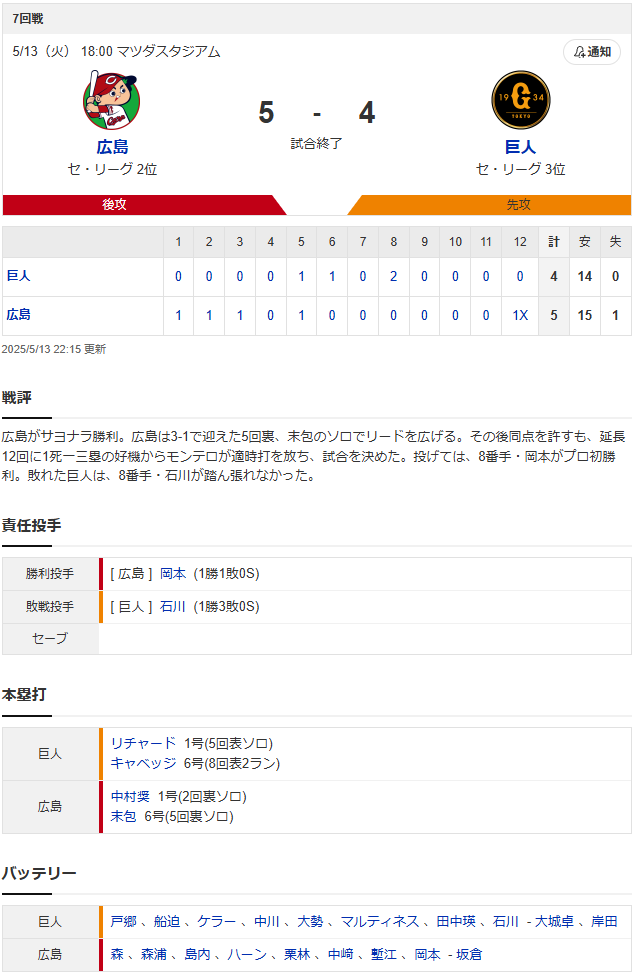Click the 試合終了 game status text

point(317,143)
